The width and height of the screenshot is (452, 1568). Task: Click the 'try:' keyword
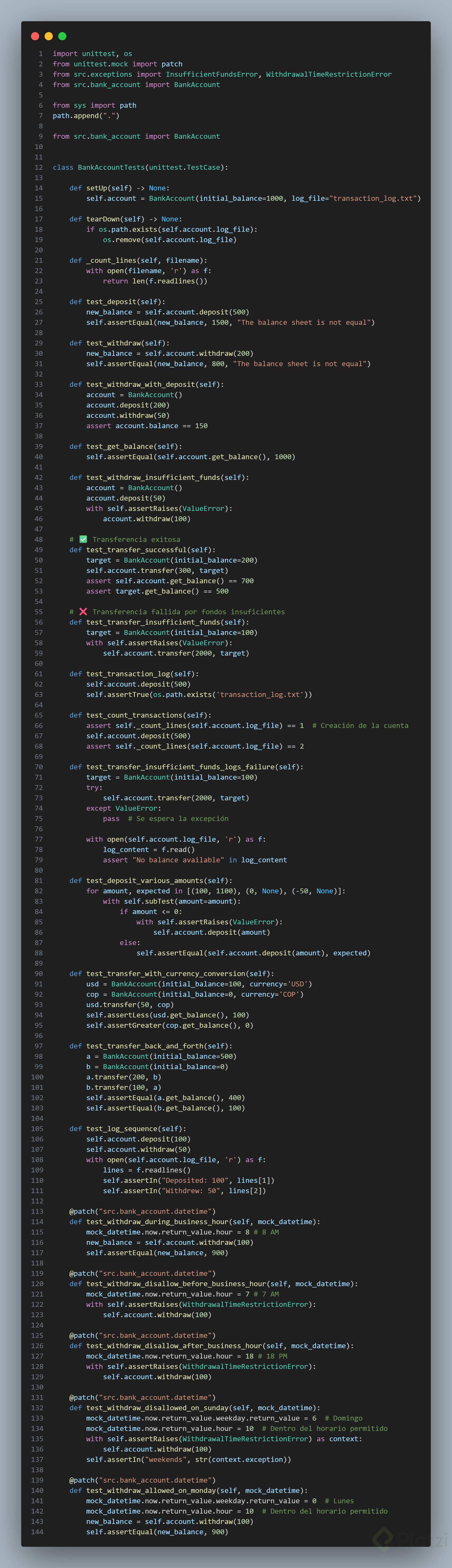[94, 788]
